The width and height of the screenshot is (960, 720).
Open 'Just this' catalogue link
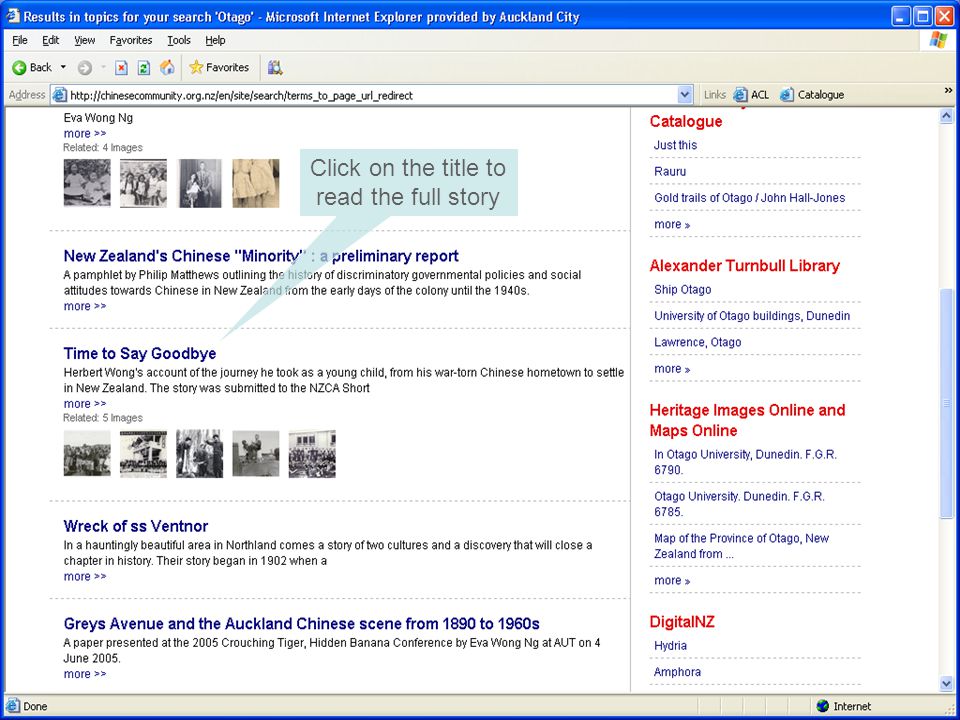[675, 145]
